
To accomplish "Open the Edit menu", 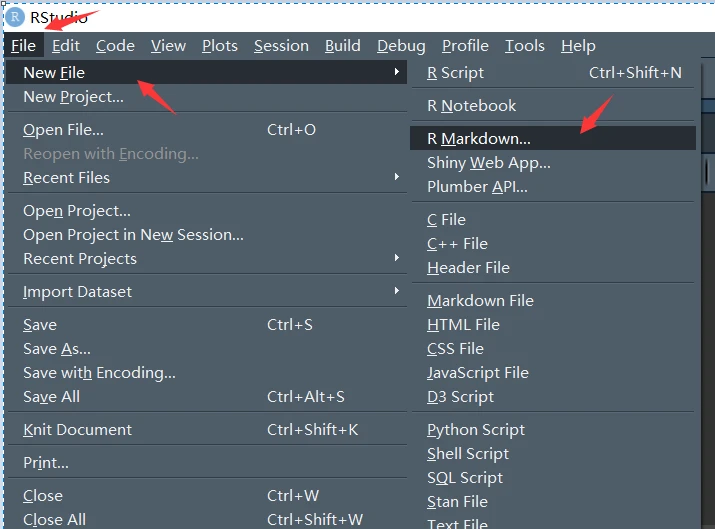I will pyautogui.click(x=66, y=45).
